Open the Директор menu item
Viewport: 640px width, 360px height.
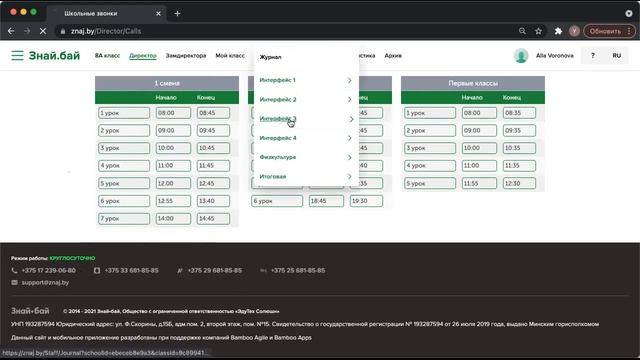click(x=143, y=56)
